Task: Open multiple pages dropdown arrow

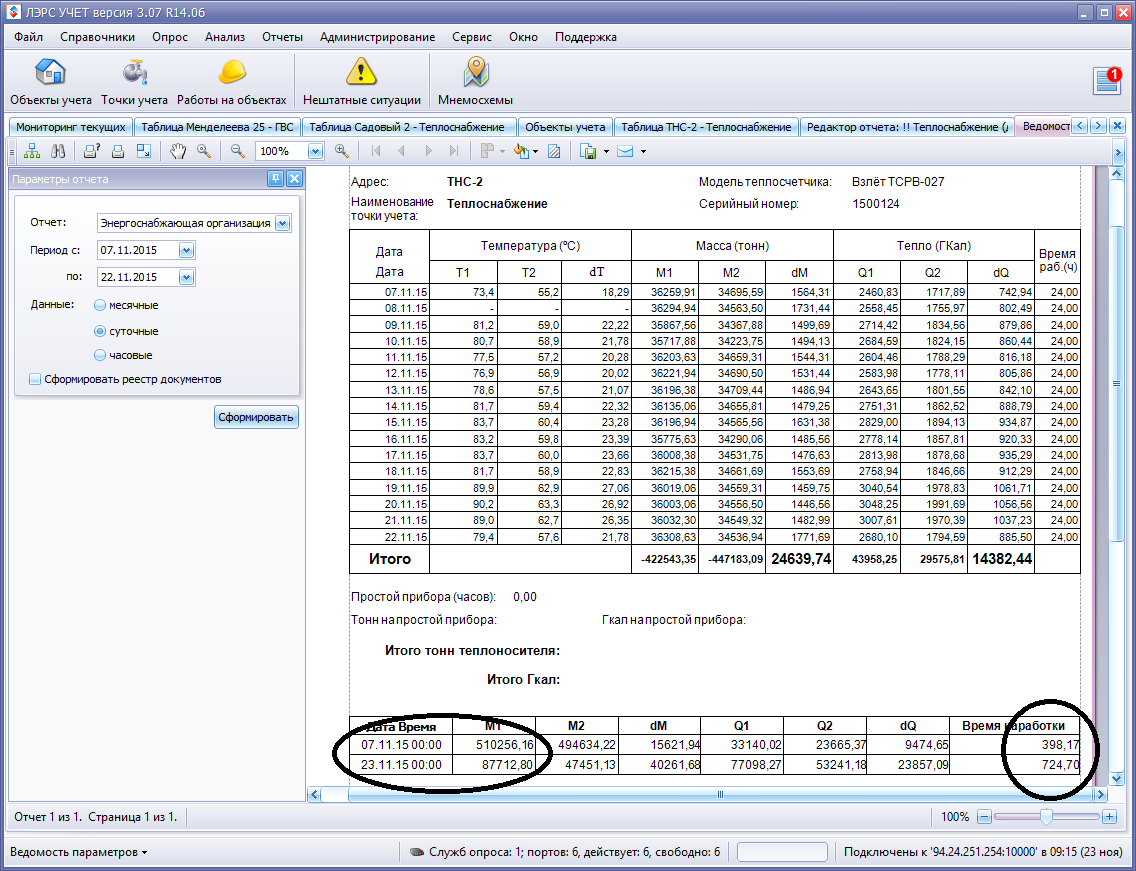Action: [502, 151]
